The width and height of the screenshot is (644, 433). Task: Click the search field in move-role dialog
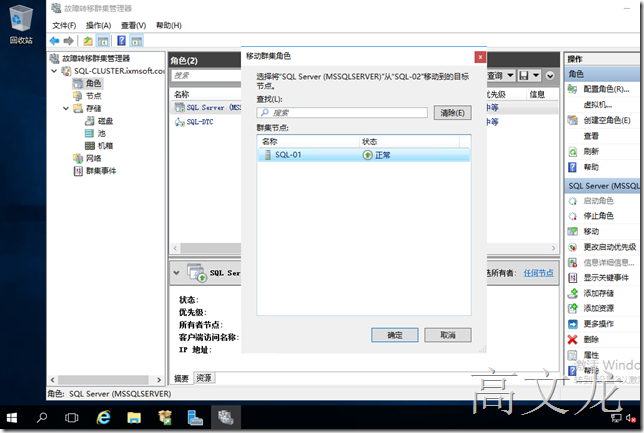(342, 113)
